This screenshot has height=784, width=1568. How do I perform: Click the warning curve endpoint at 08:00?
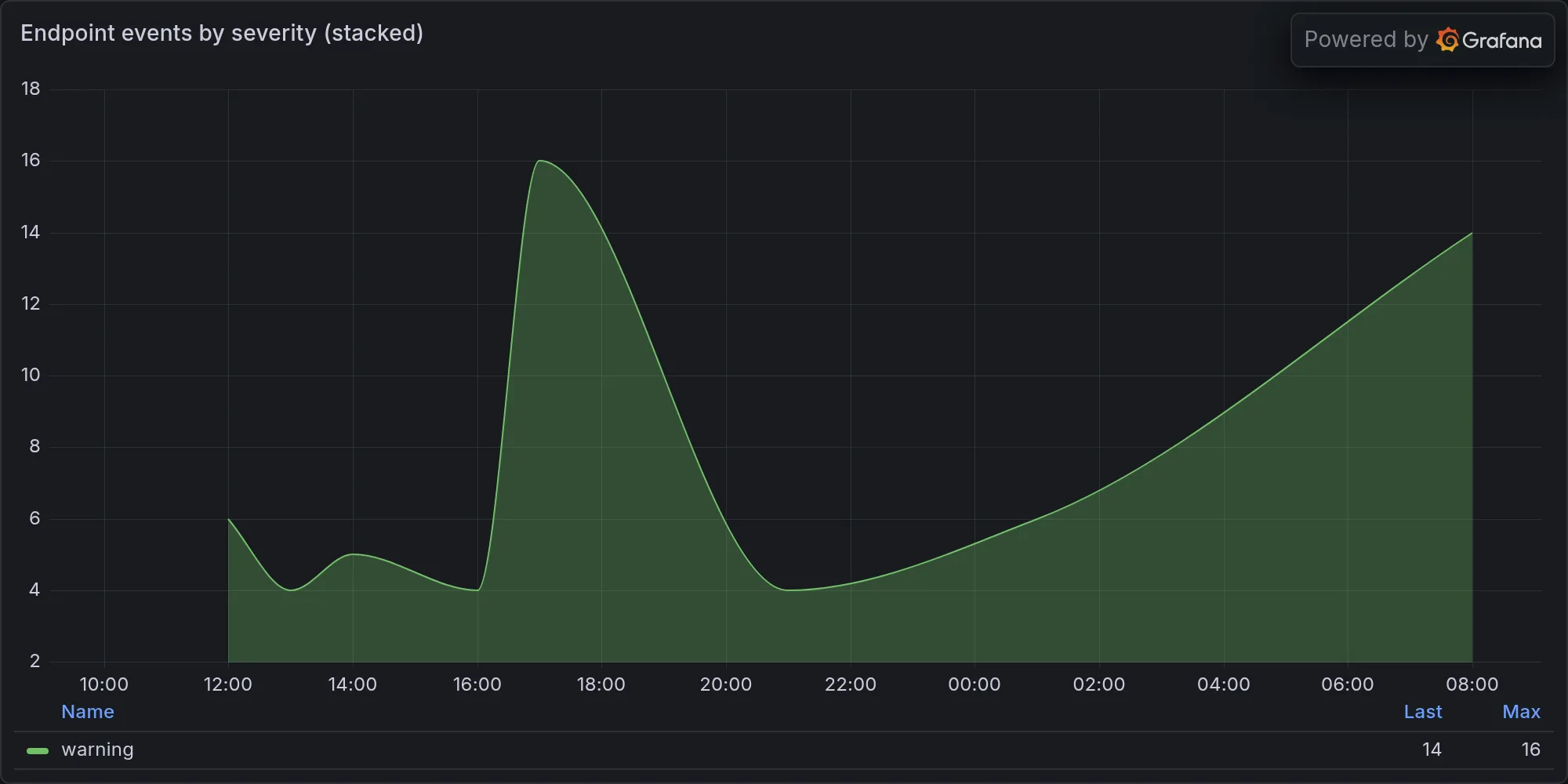[x=1472, y=233]
